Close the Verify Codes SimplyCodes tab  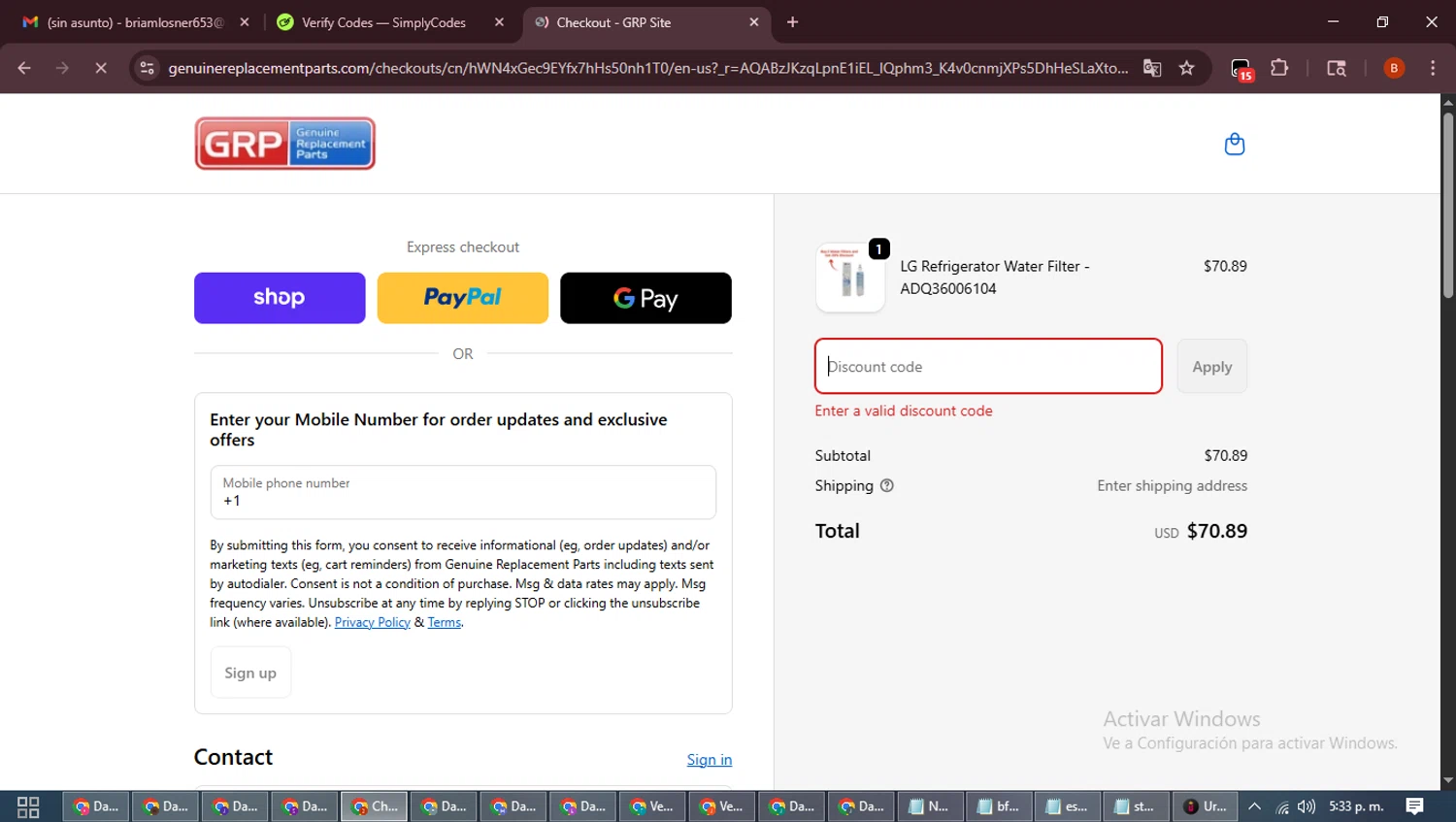point(499,22)
